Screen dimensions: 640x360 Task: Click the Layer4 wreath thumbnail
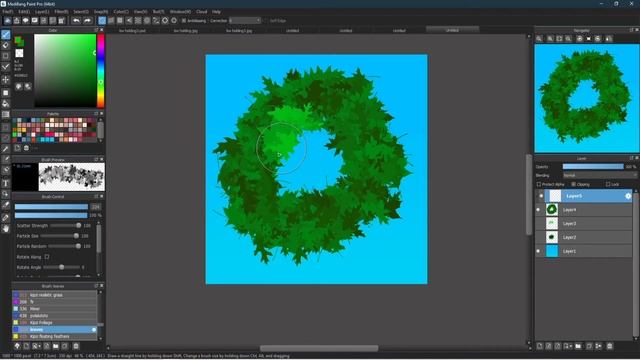552,210
